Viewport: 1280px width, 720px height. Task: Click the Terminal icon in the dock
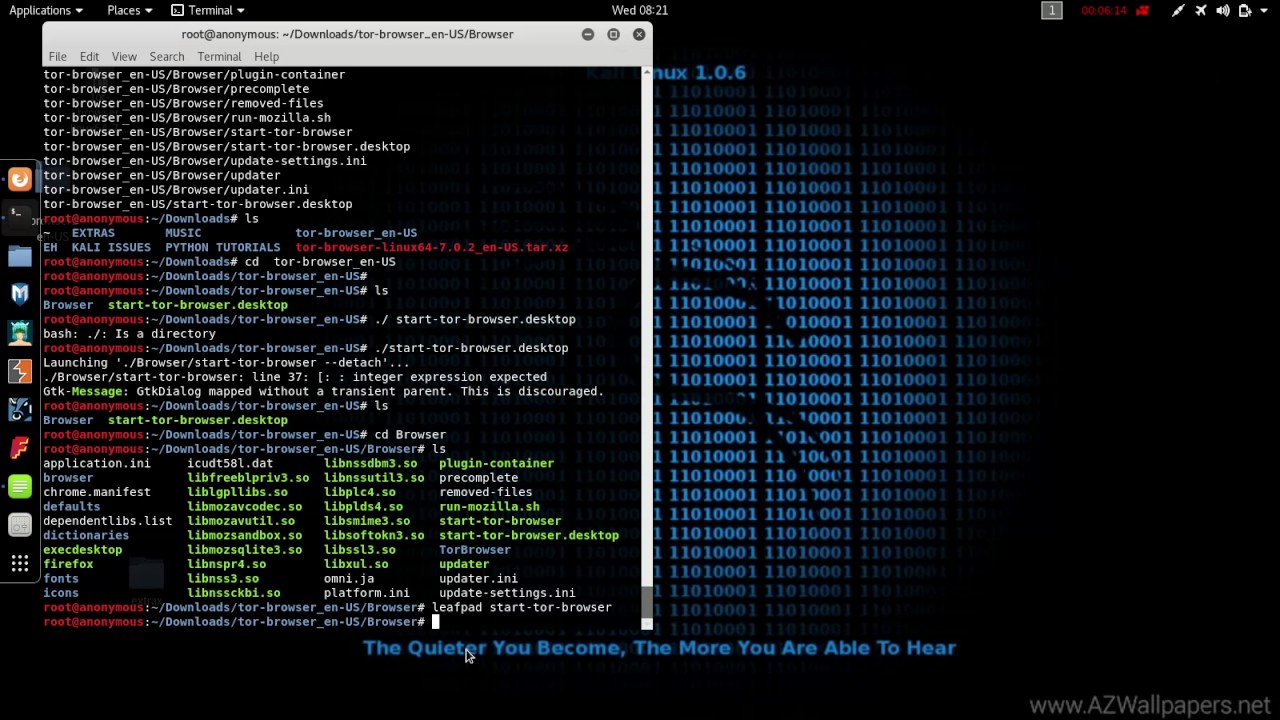click(x=20, y=216)
